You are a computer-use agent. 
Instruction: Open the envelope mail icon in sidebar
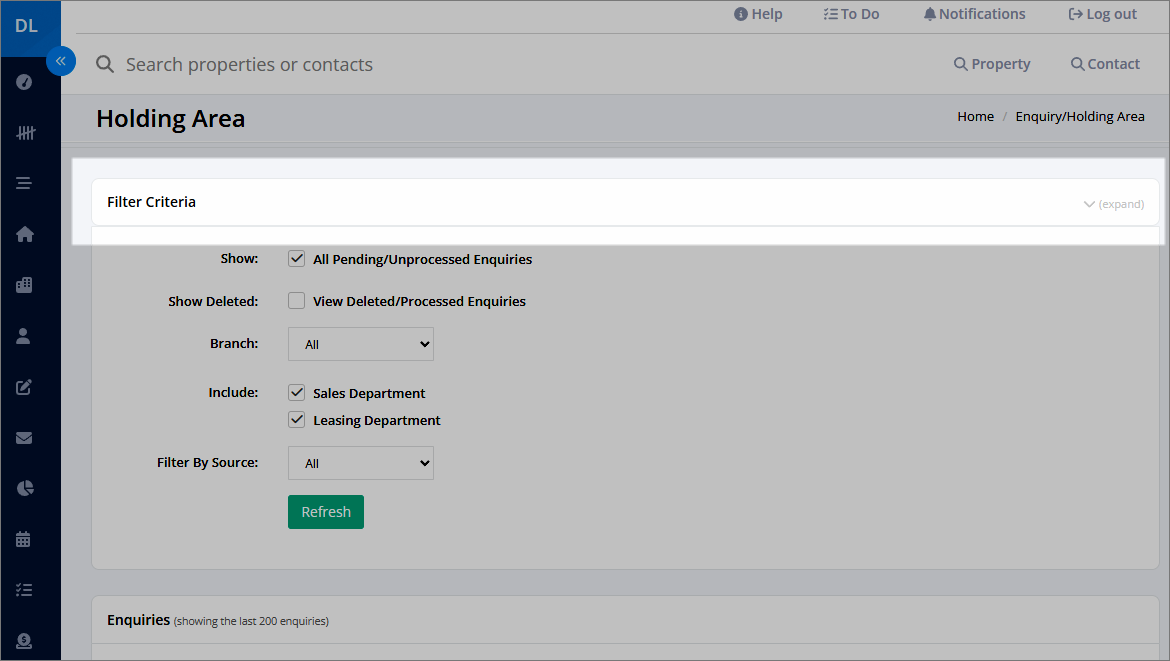click(24, 438)
